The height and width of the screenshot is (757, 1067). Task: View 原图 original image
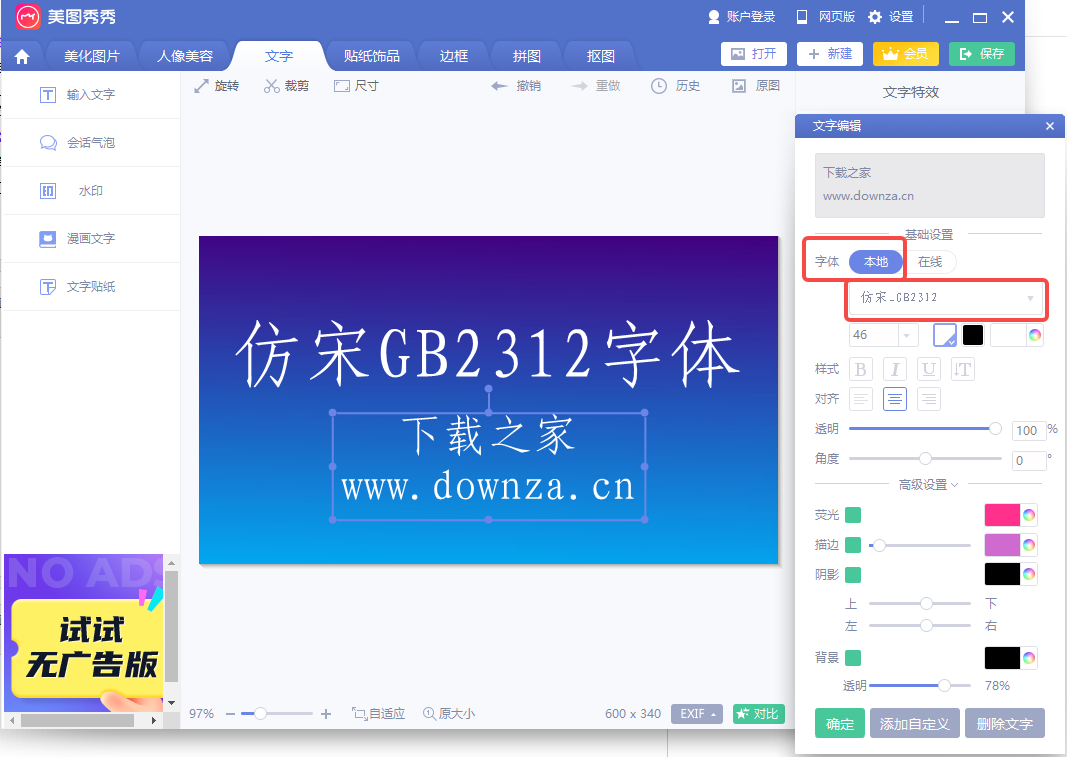pyautogui.click(x=755, y=86)
